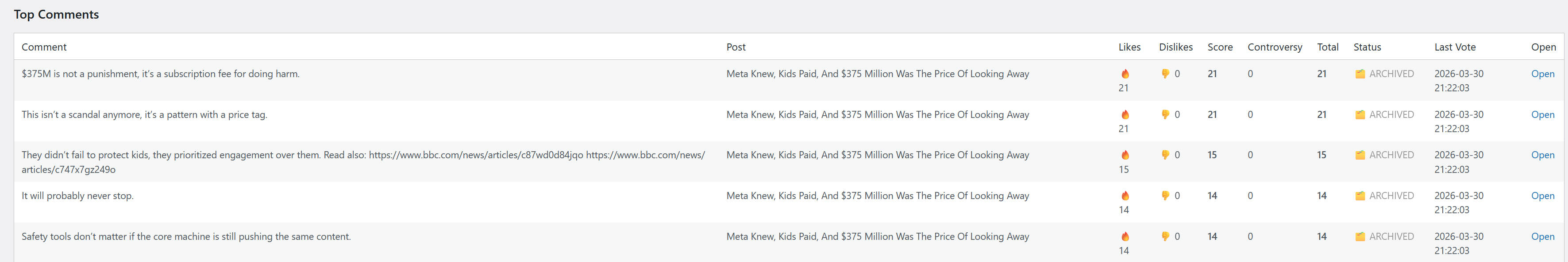Click archived folder icon in first row
1568x262 pixels.
coord(1360,74)
